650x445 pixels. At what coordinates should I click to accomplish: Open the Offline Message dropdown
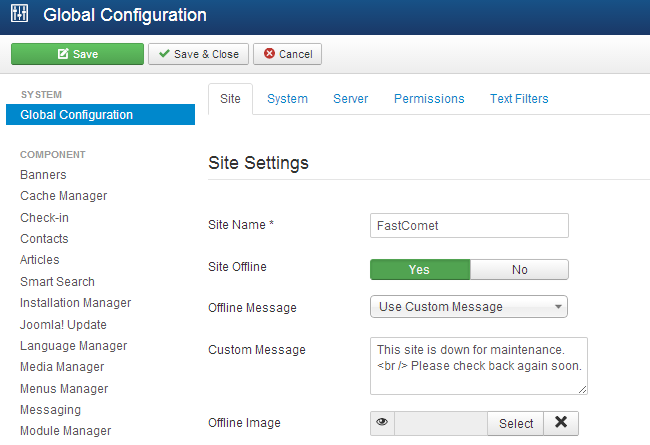click(x=468, y=307)
